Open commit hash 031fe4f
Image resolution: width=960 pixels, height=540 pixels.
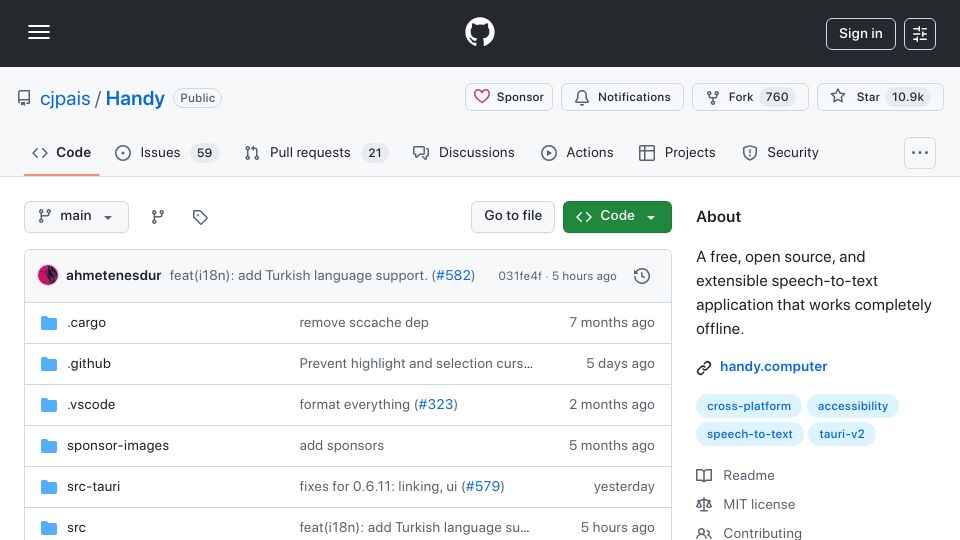520,276
